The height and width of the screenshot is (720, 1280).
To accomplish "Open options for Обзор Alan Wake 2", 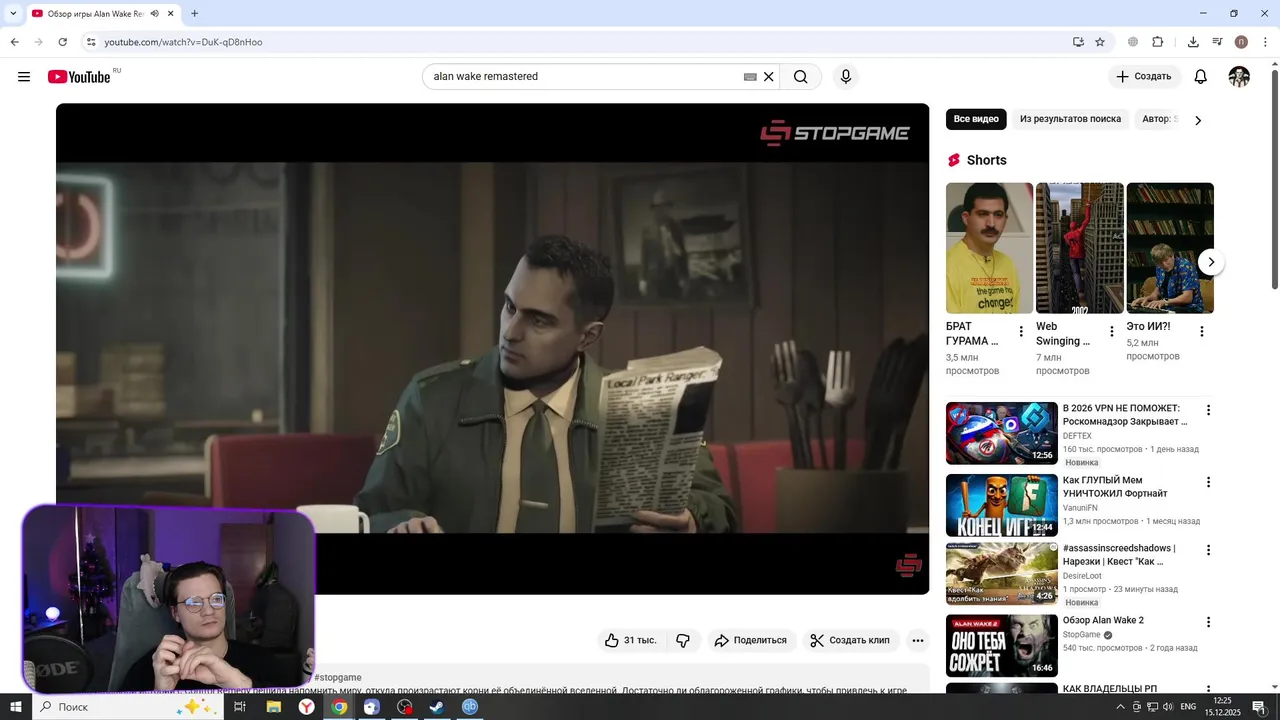I will pyautogui.click(x=1208, y=622).
